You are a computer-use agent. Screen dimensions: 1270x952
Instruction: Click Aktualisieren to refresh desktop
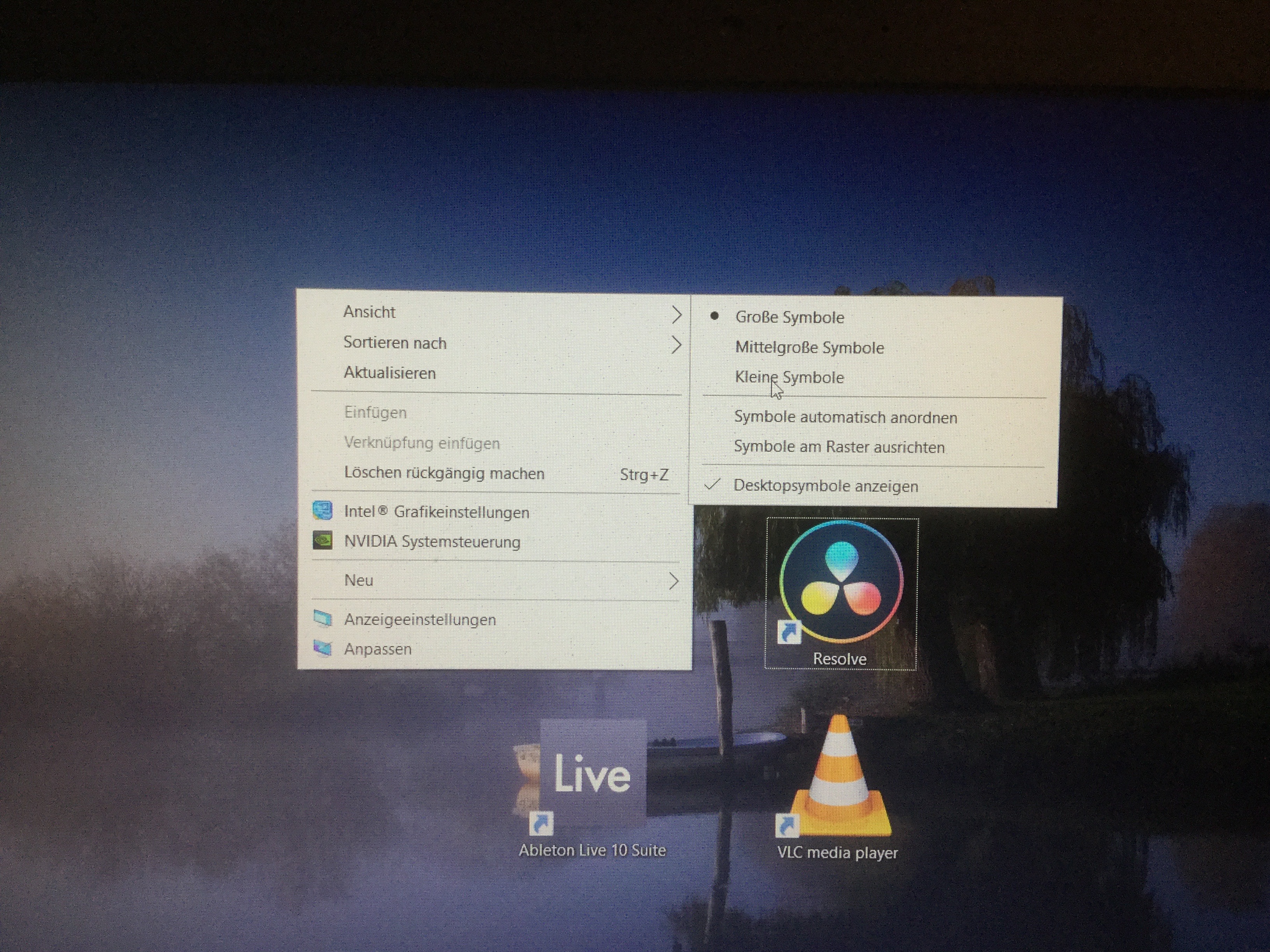(x=389, y=373)
